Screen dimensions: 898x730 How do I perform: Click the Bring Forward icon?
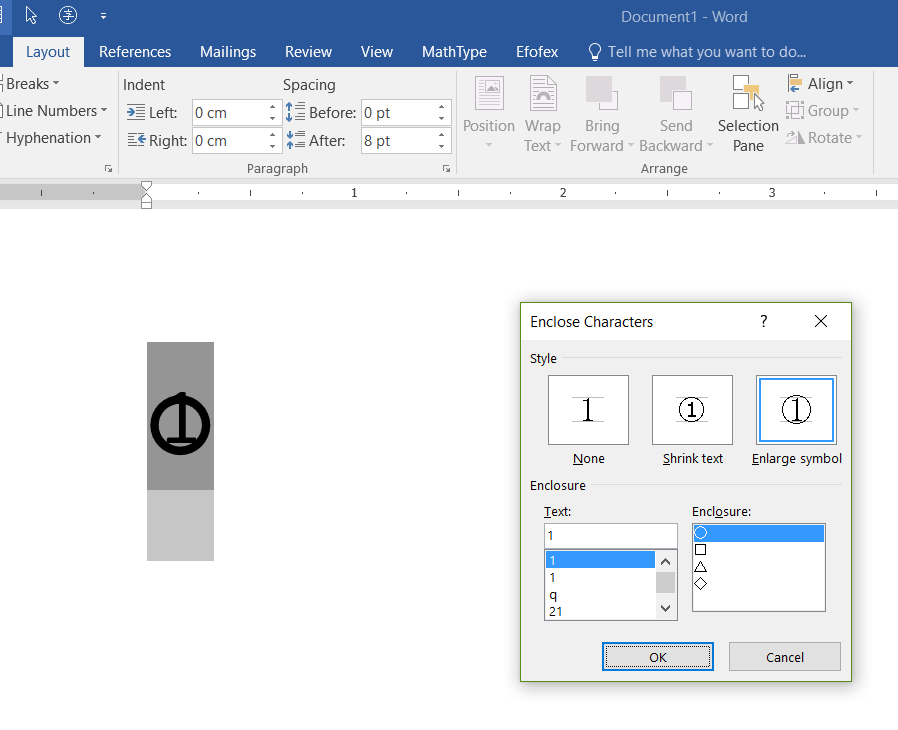click(601, 96)
